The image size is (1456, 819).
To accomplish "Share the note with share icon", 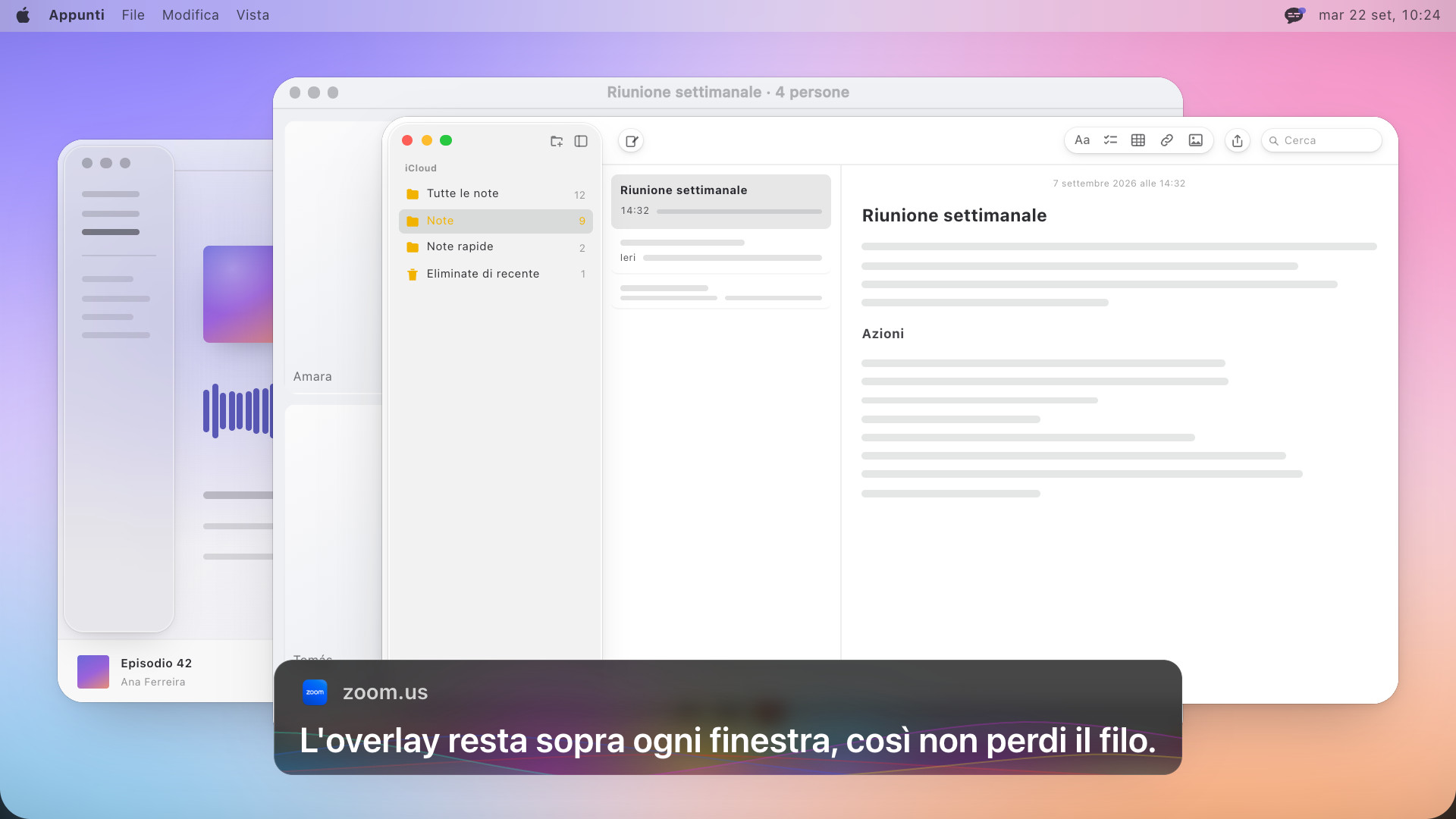I will pos(1238,141).
